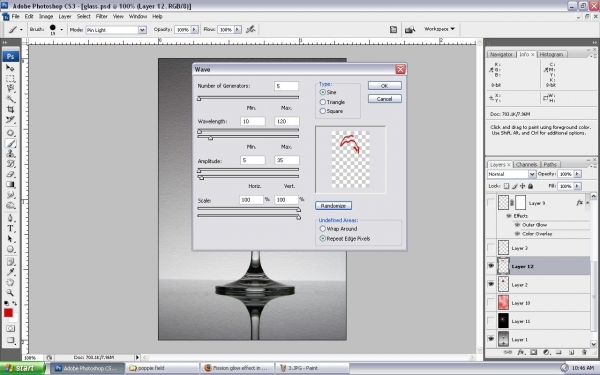Viewport: 600px width, 375px height.
Task: Click the Windows Start button
Action: pos(22,368)
